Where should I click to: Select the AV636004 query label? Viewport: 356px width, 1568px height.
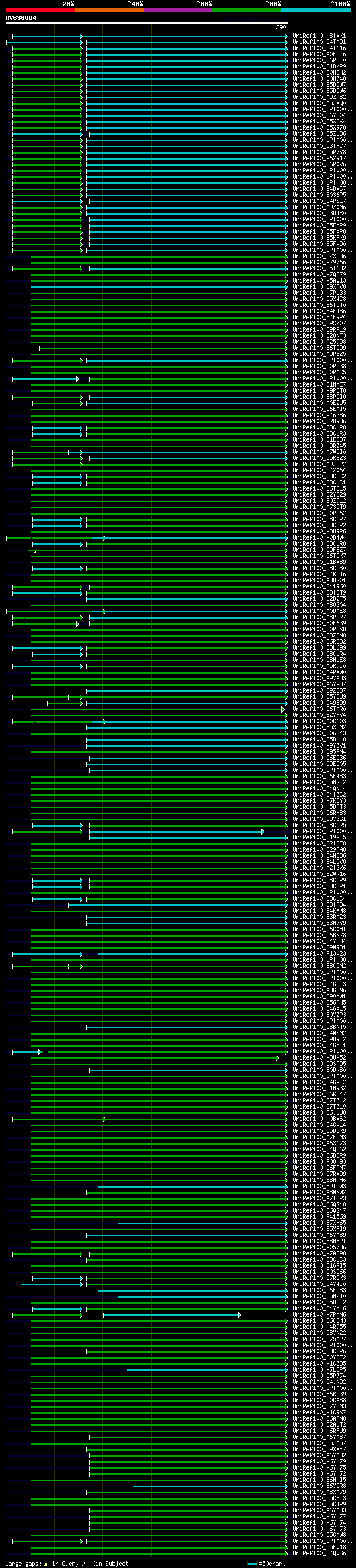click(x=21, y=18)
